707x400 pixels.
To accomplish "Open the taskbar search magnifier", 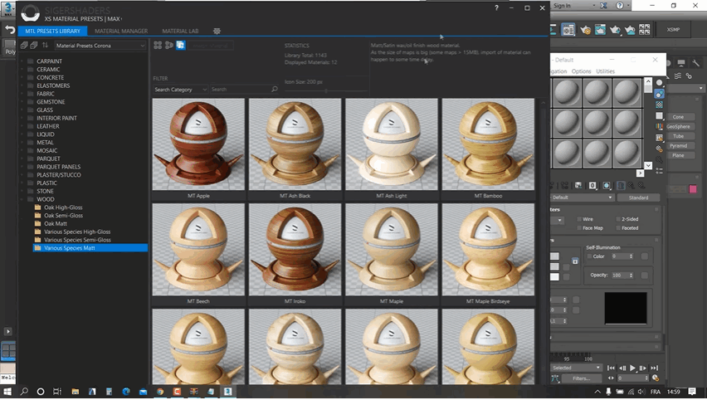I will (24, 391).
